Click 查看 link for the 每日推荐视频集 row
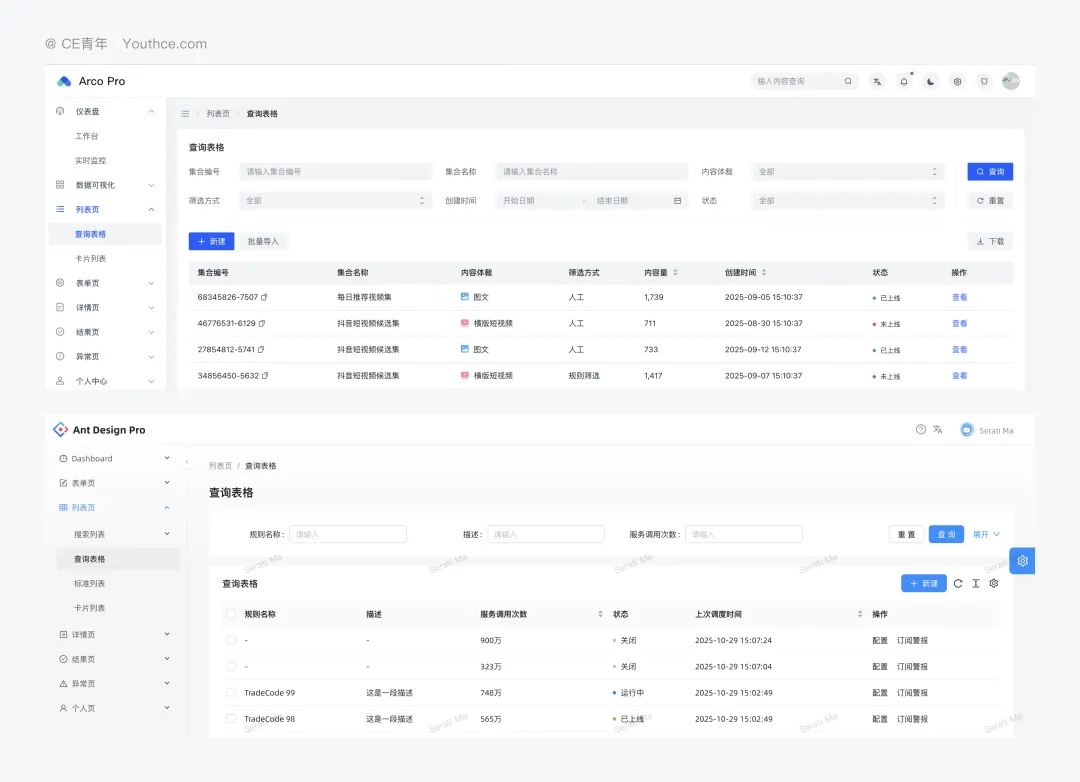Viewport: 1080px width, 782px height. [959, 298]
